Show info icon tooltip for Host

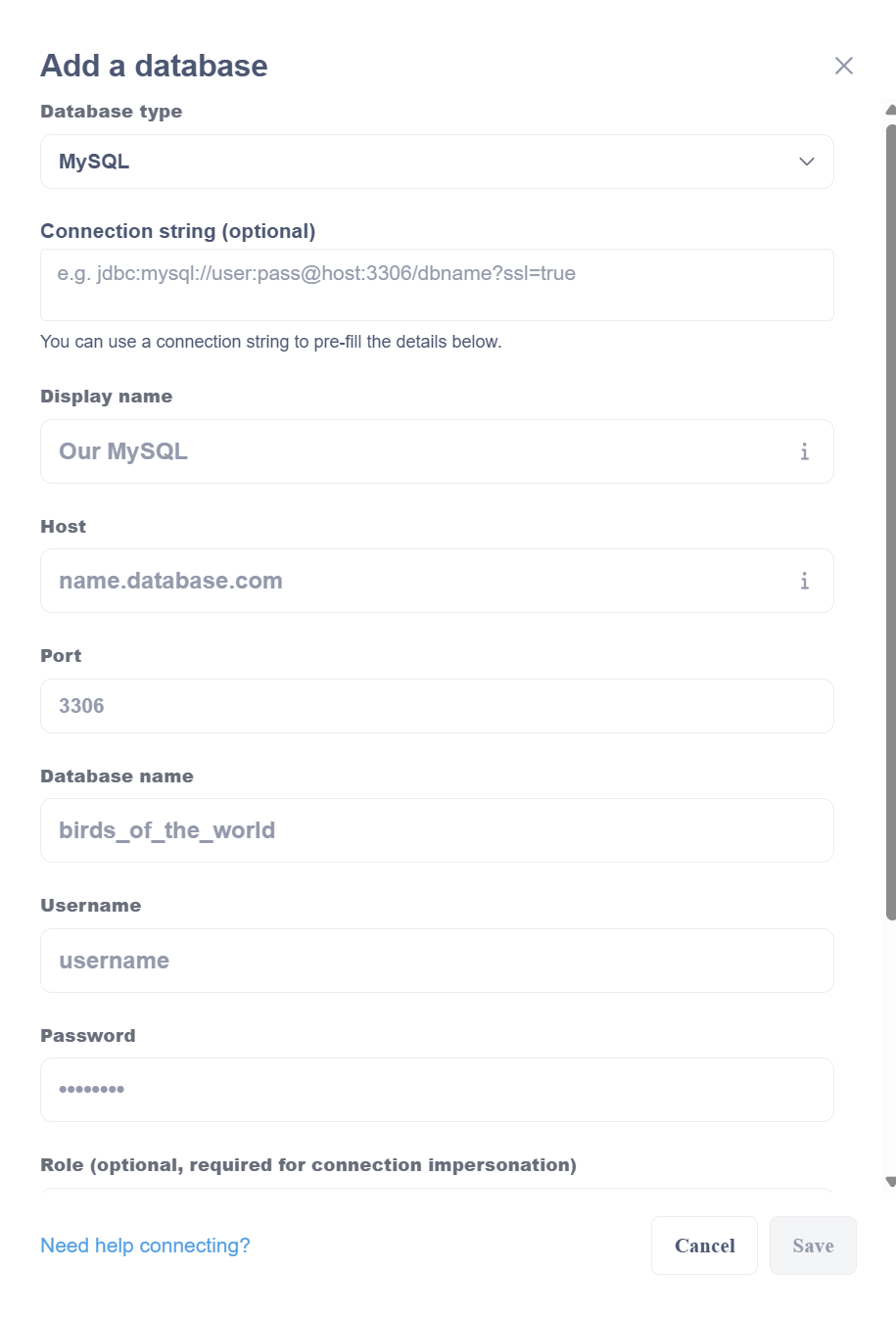804,581
